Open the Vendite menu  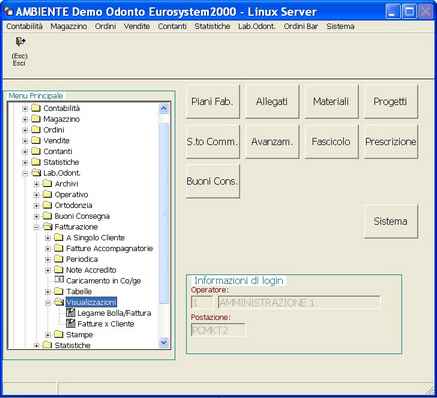click(x=137, y=26)
